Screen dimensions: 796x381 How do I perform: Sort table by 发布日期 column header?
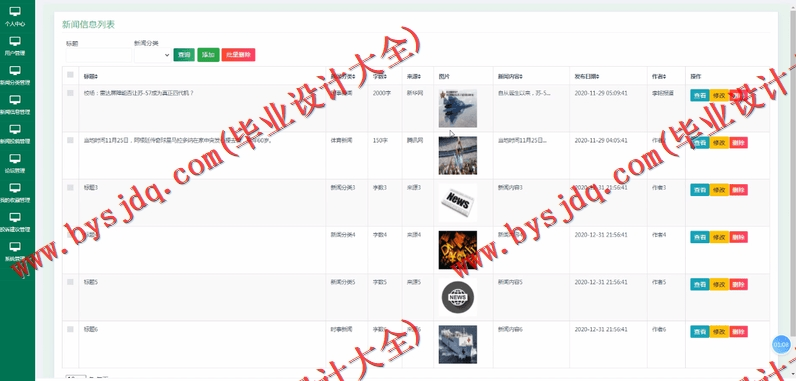[586, 76]
